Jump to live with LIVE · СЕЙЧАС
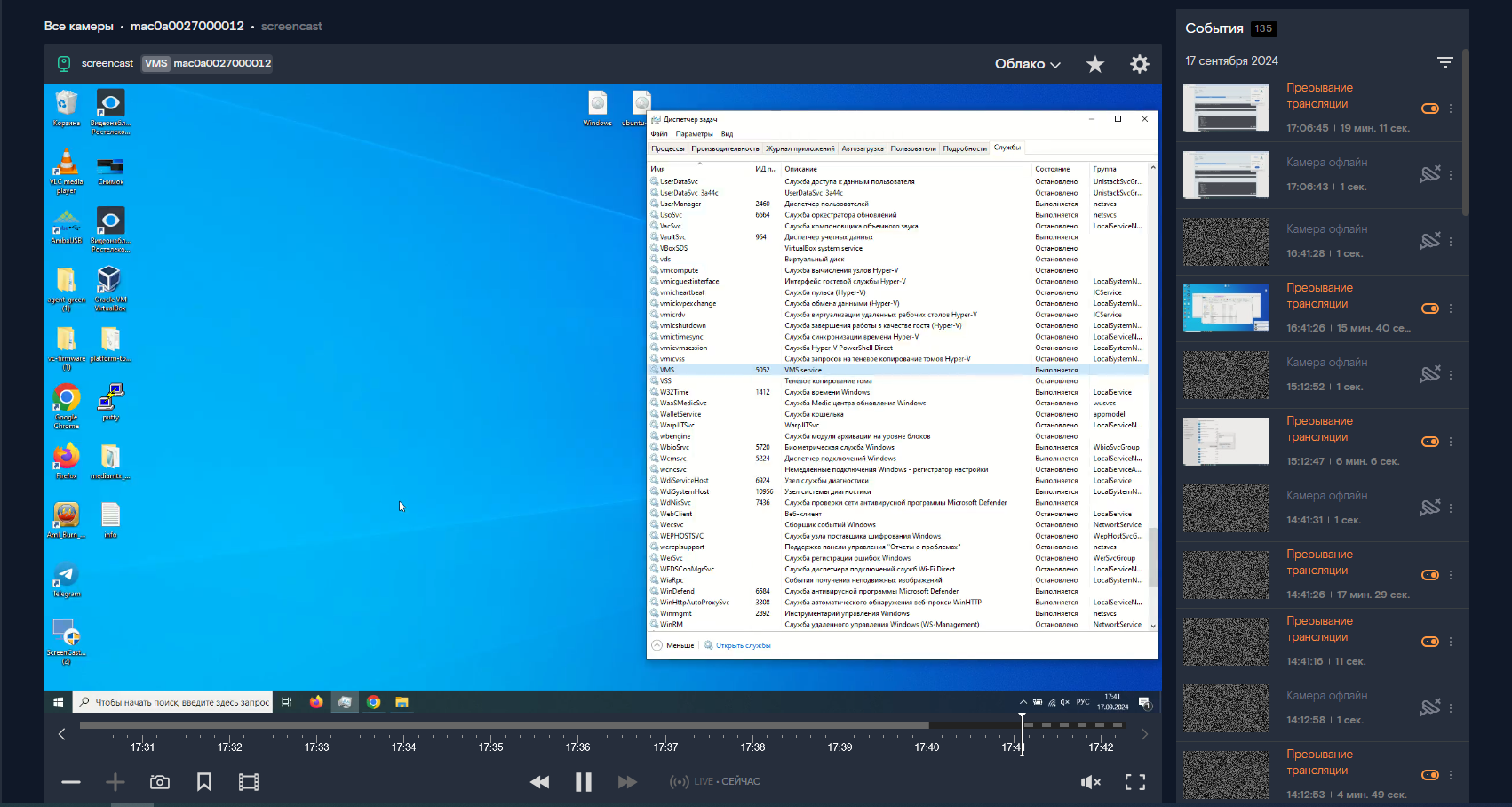This screenshot has height=807, width=1512. click(715, 782)
